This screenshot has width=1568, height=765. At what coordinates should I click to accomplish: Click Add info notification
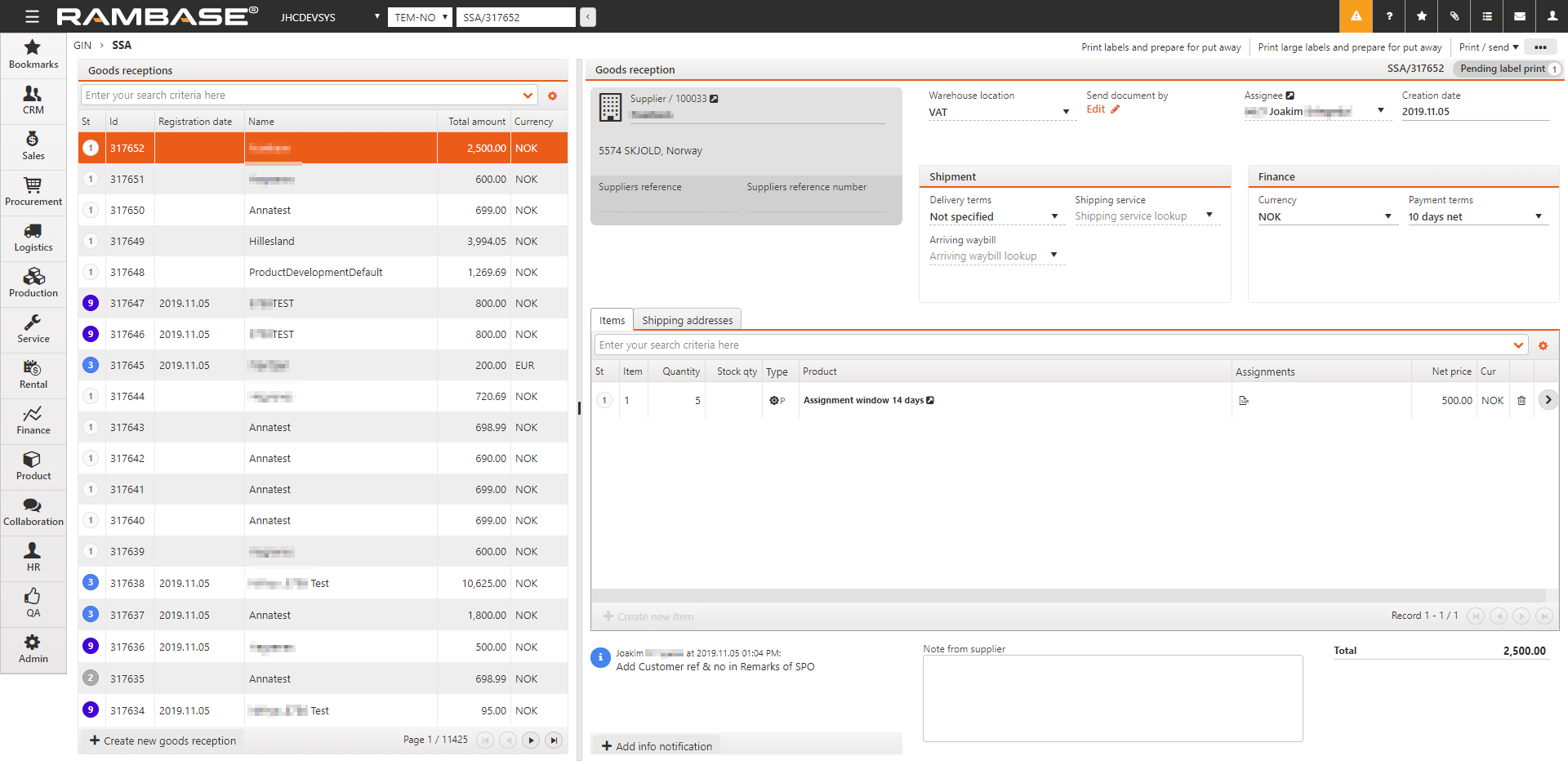coord(657,746)
